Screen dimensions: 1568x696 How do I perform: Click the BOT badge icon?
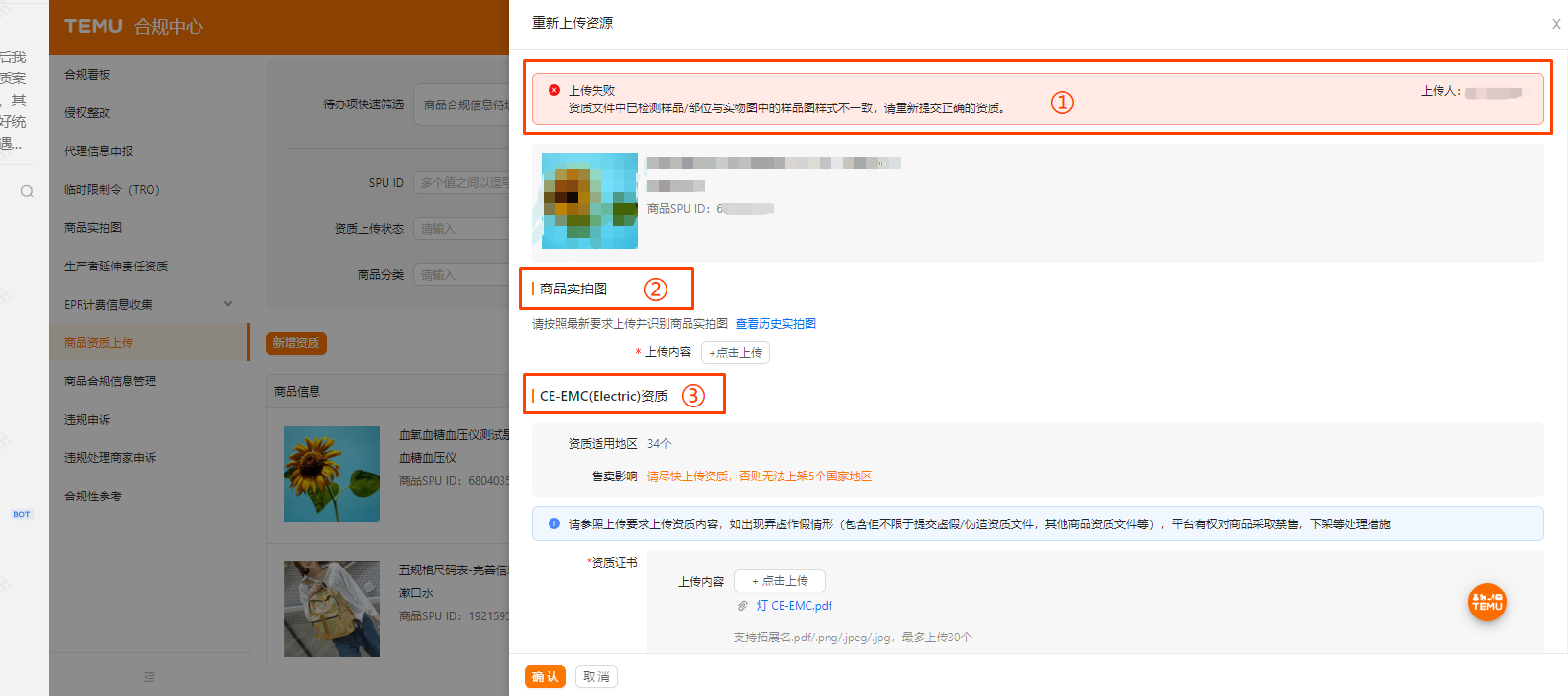(21, 515)
